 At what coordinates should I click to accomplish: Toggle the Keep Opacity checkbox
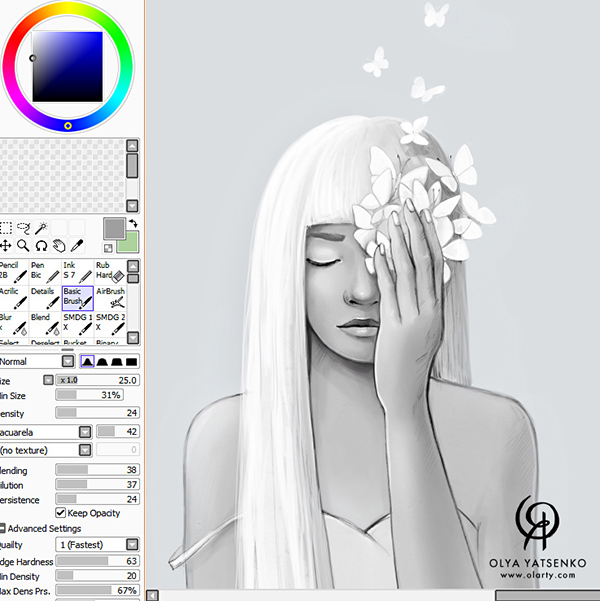click(x=61, y=512)
